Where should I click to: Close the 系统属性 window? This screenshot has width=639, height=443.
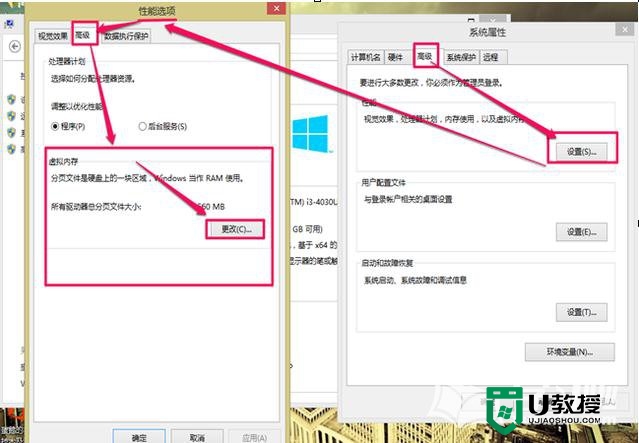click(625, 29)
